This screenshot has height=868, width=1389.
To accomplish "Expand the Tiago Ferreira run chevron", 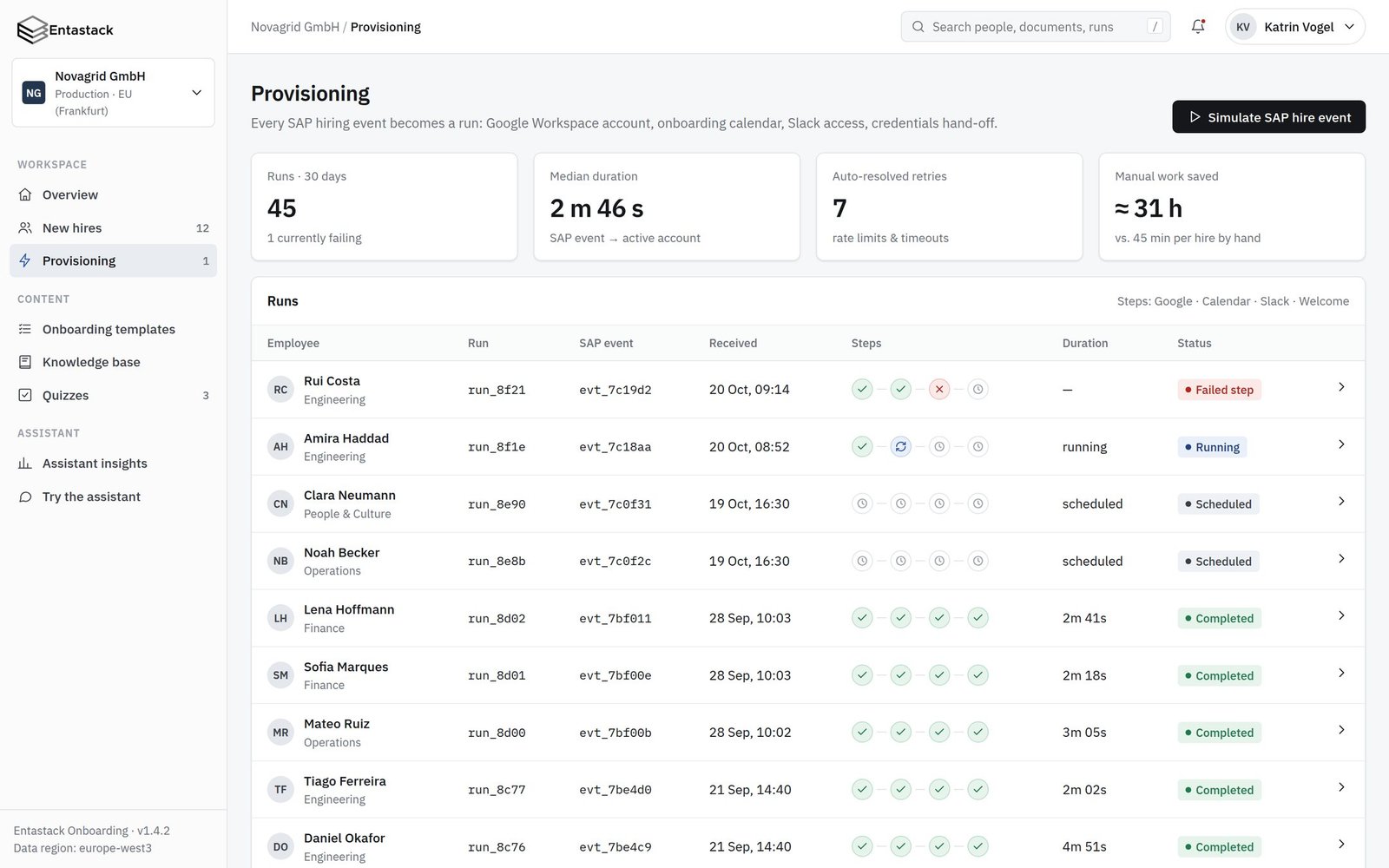I will tap(1341, 787).
